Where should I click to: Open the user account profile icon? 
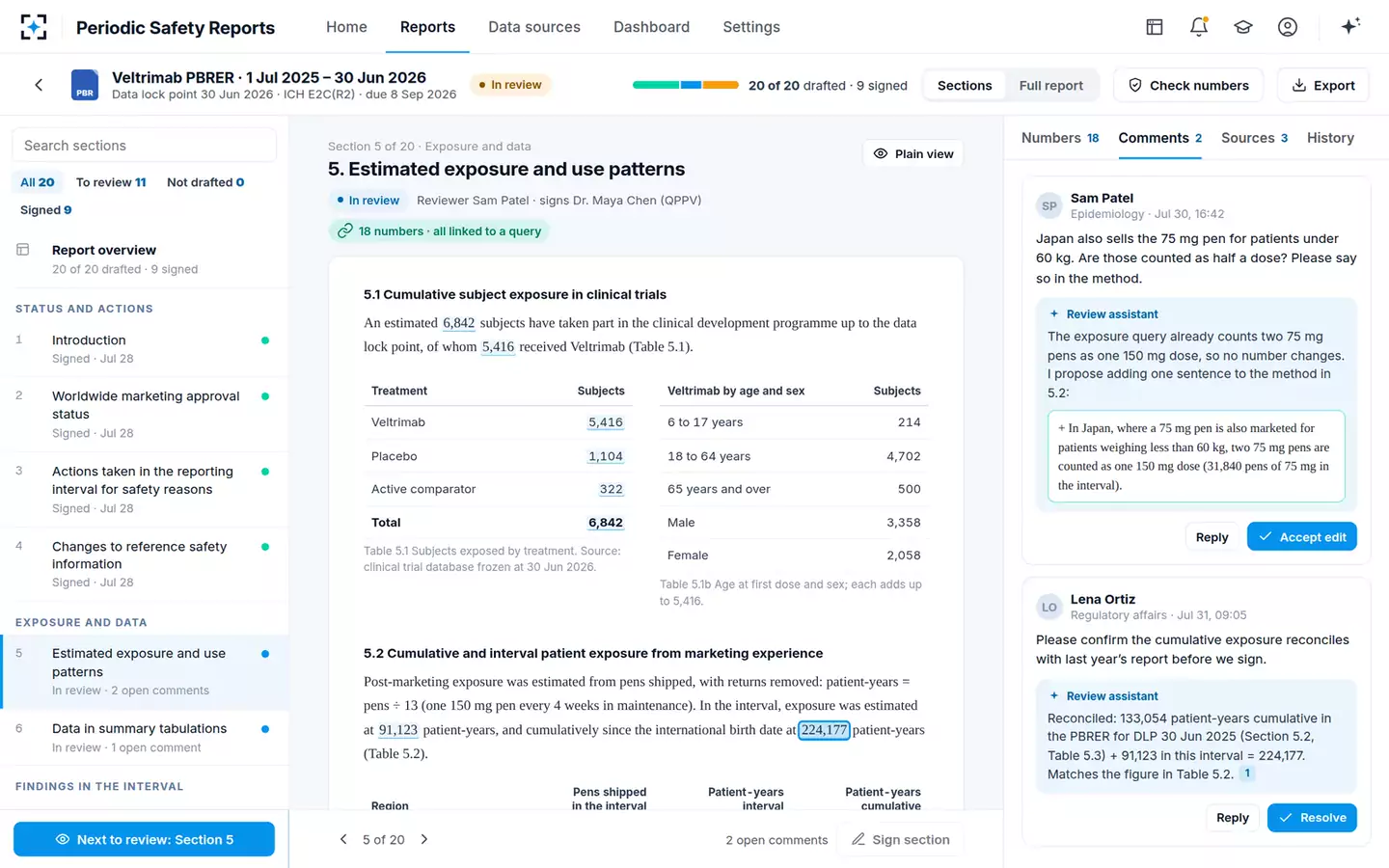point(1288,27)
